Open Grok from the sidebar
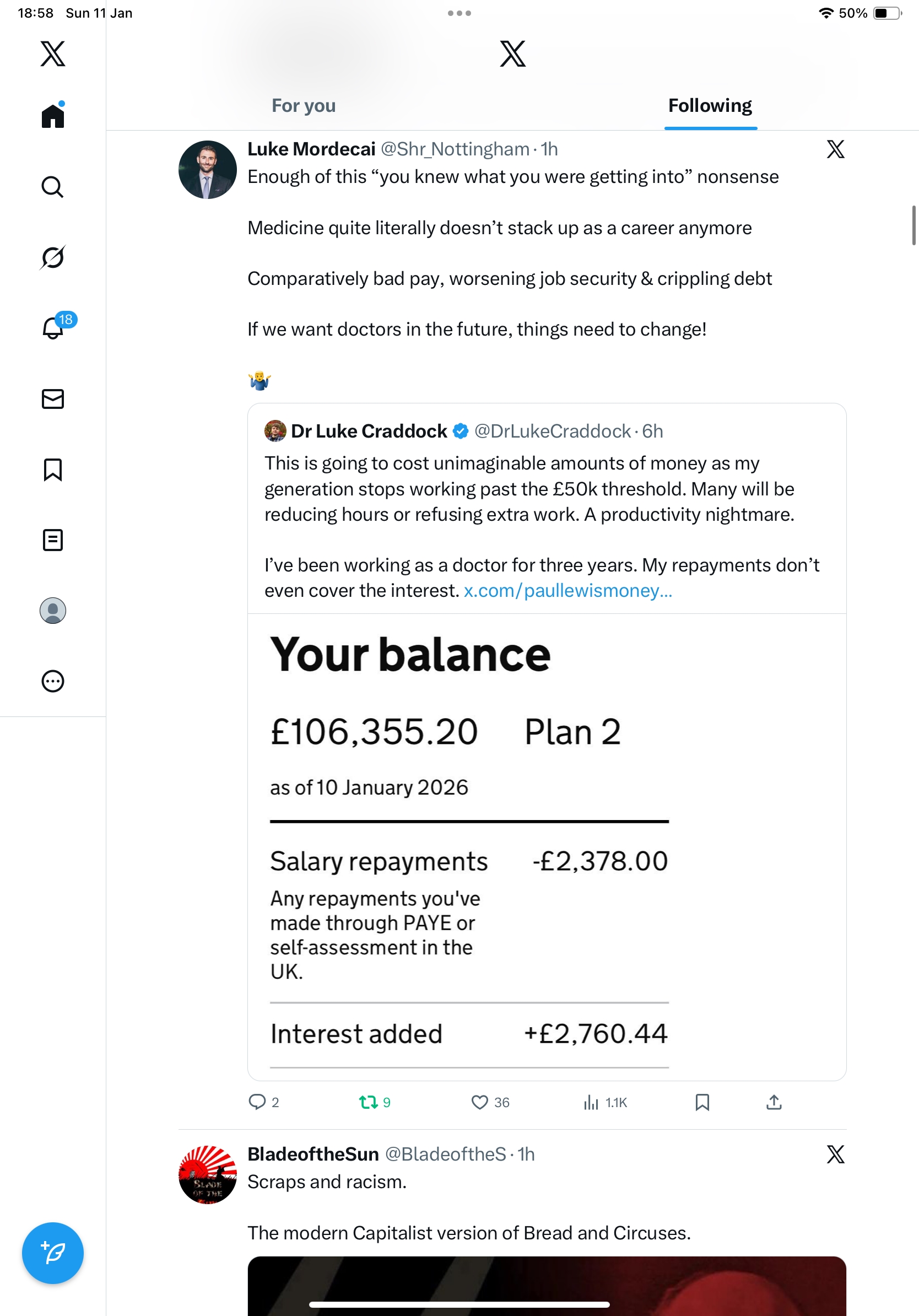 53,257
